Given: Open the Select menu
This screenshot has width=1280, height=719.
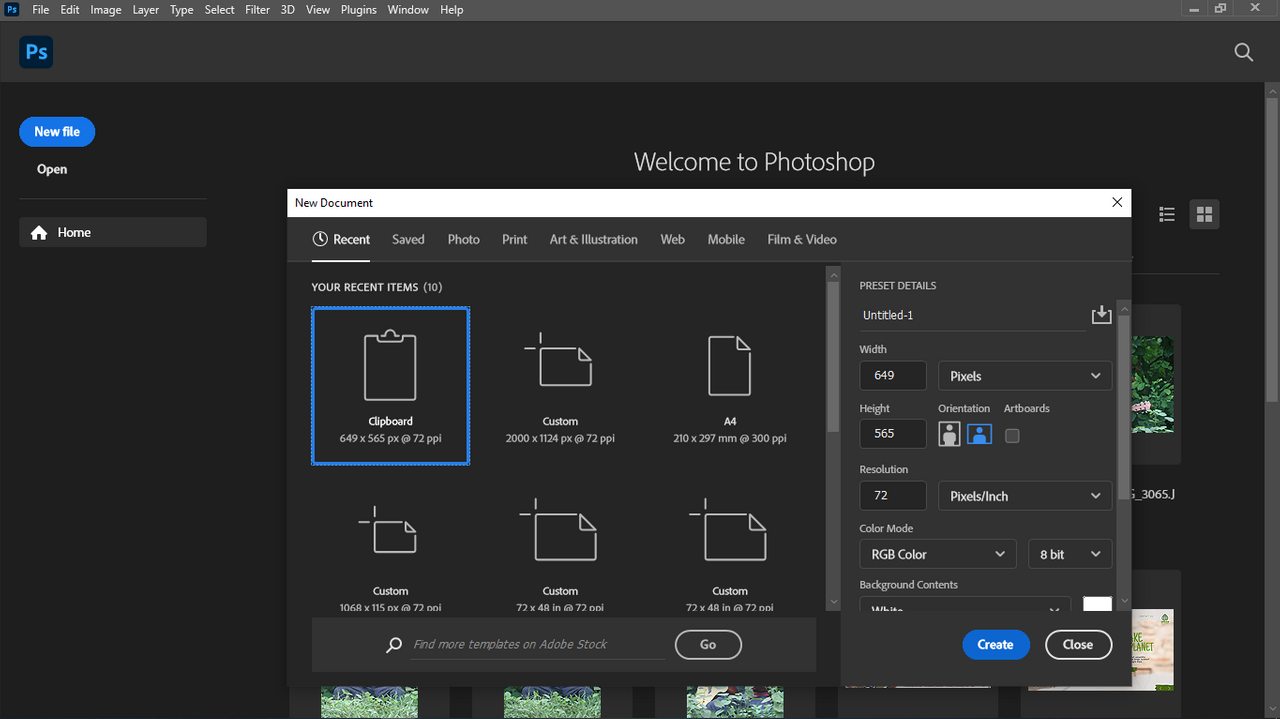Looking at the screenshot, I should [x=220, y=9].
